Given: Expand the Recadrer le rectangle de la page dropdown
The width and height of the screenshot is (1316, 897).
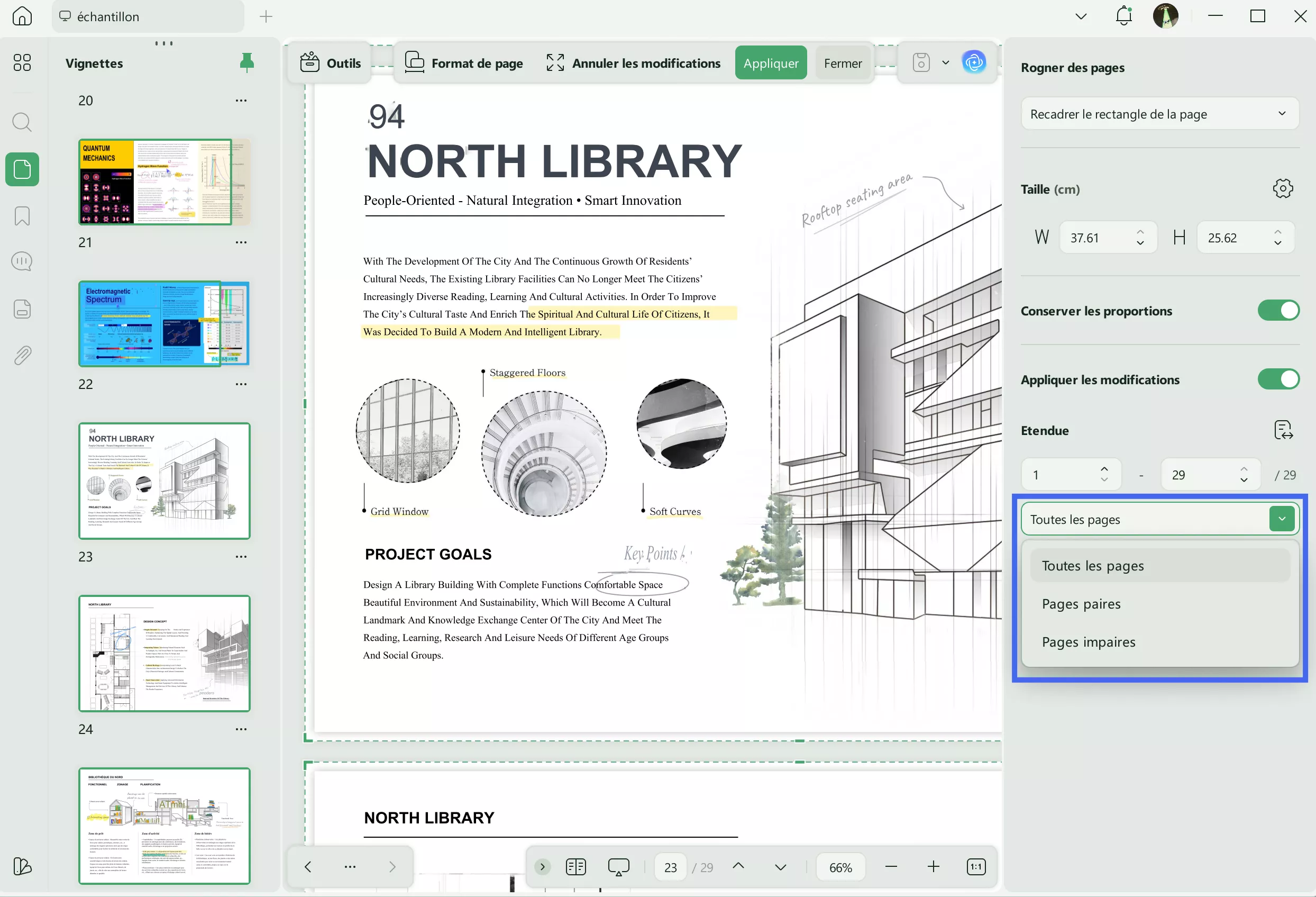Looking at the screenshot, I should pos(1158,114).
